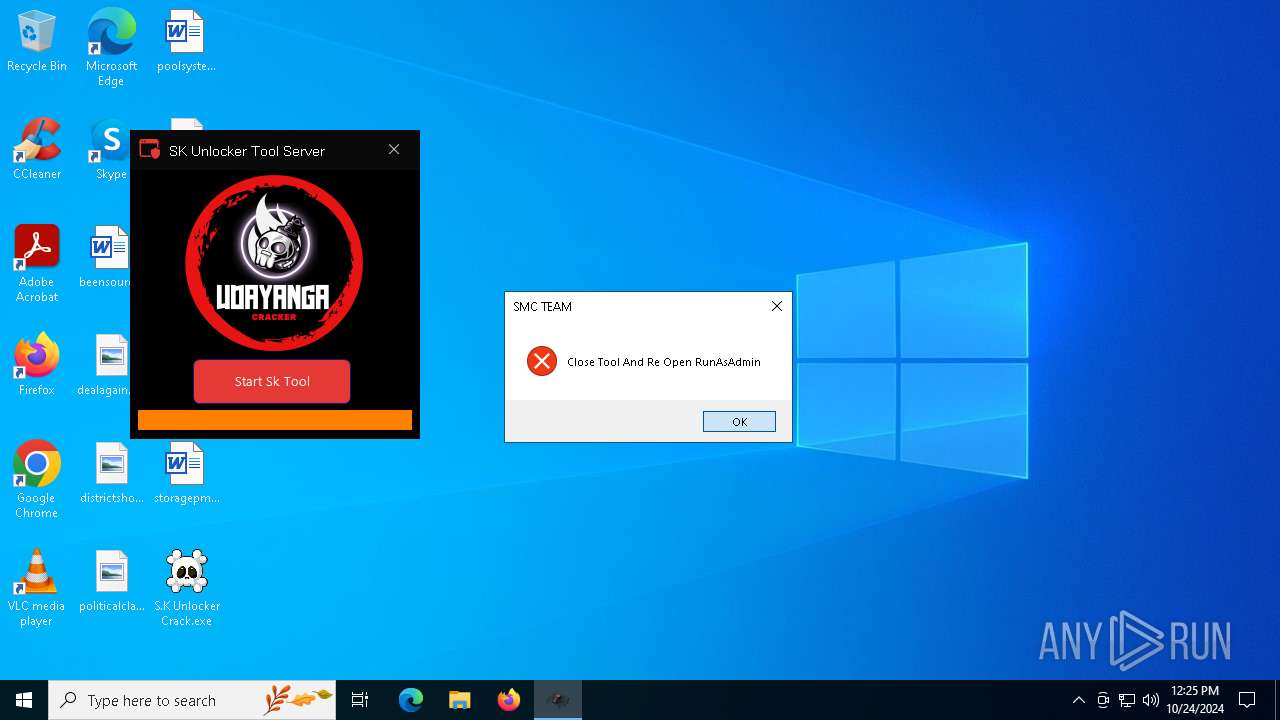The image size is (1280, 720).
Task: Select the politicalcla... image file
Action: pyautogui.click(x=112, y=580)
